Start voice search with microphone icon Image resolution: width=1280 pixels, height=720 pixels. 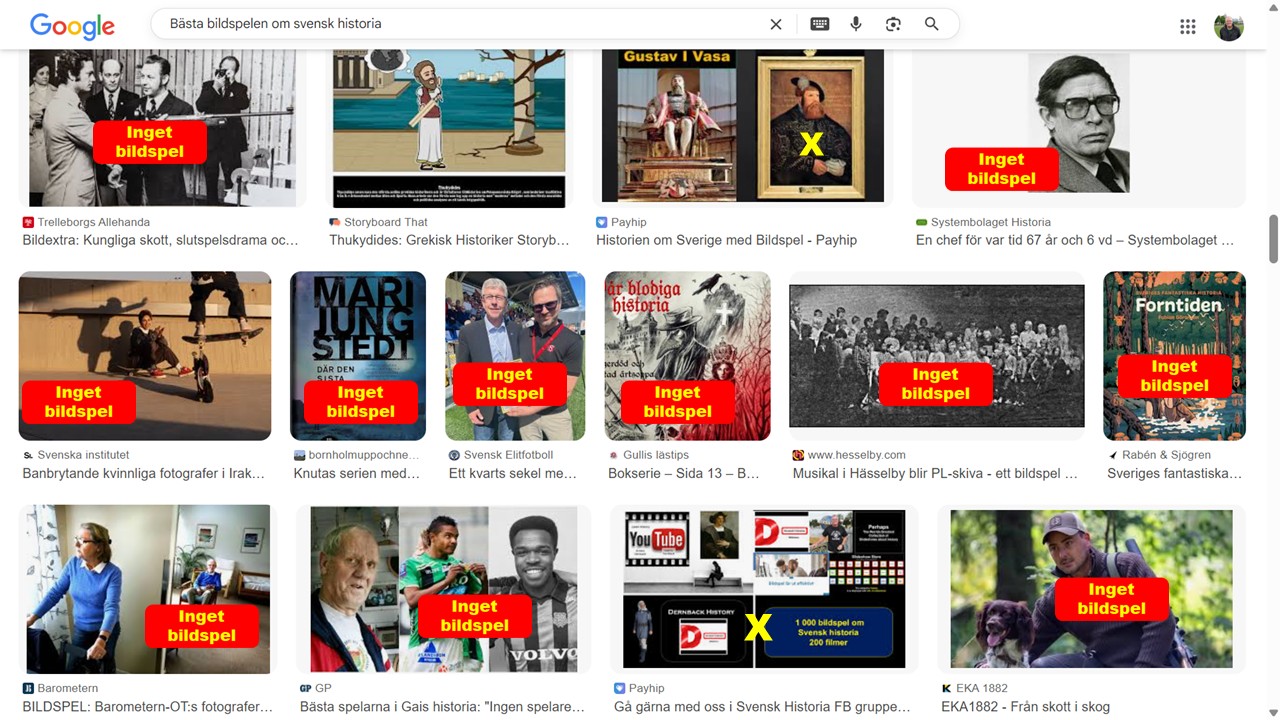[856, 24]
